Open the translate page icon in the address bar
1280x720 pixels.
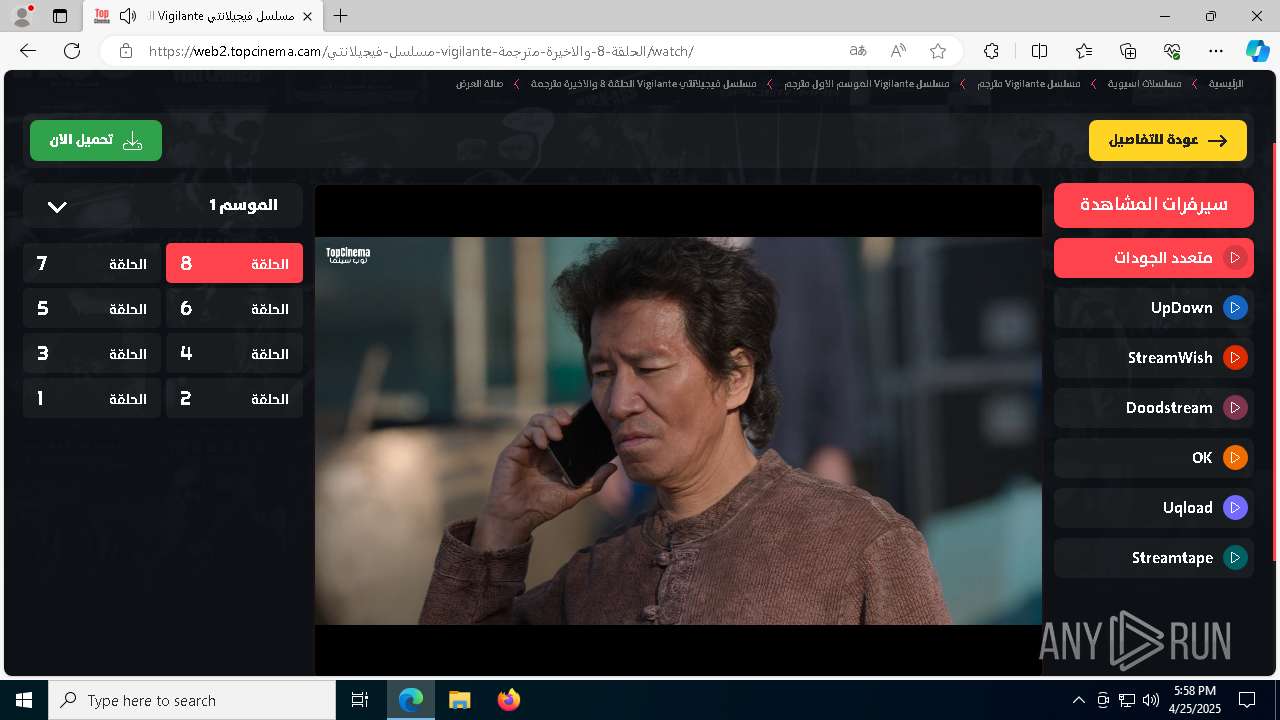[x=858, y=51]
